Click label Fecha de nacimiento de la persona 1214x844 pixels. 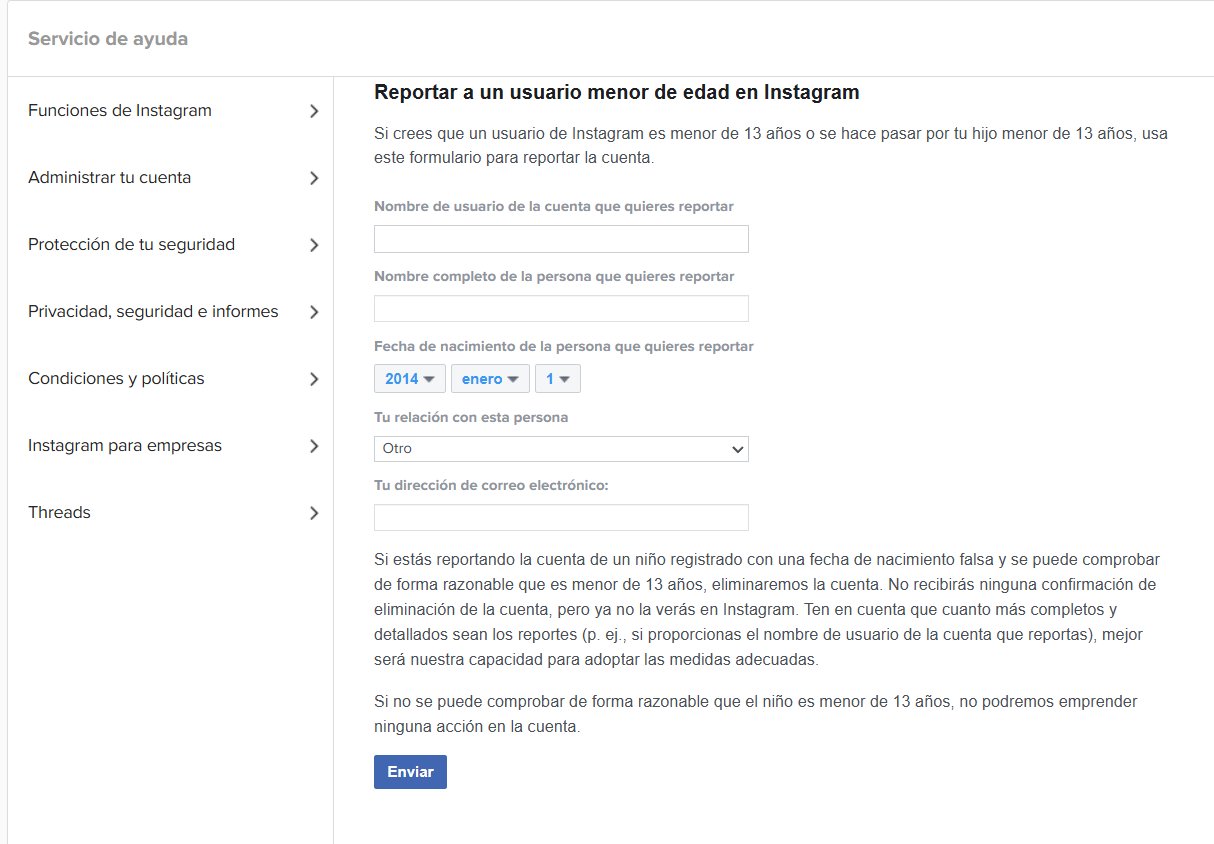[x=564, y=347]
